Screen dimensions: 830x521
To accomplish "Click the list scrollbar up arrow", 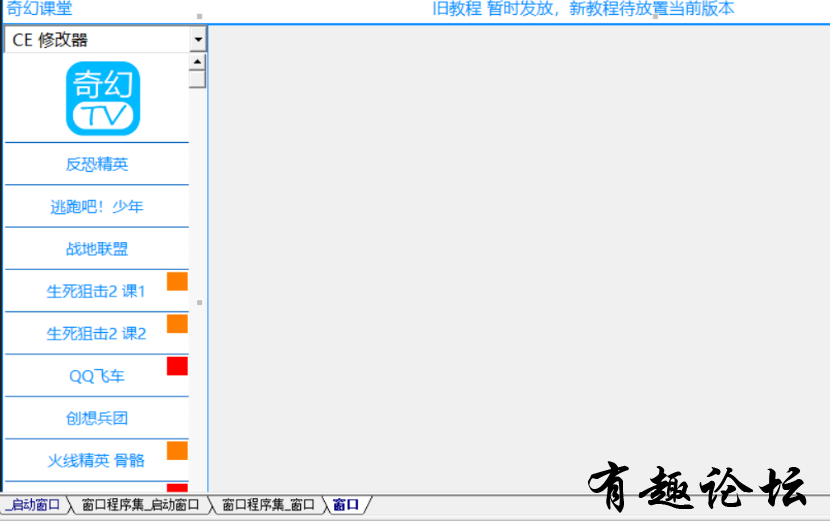I will 197,62.
